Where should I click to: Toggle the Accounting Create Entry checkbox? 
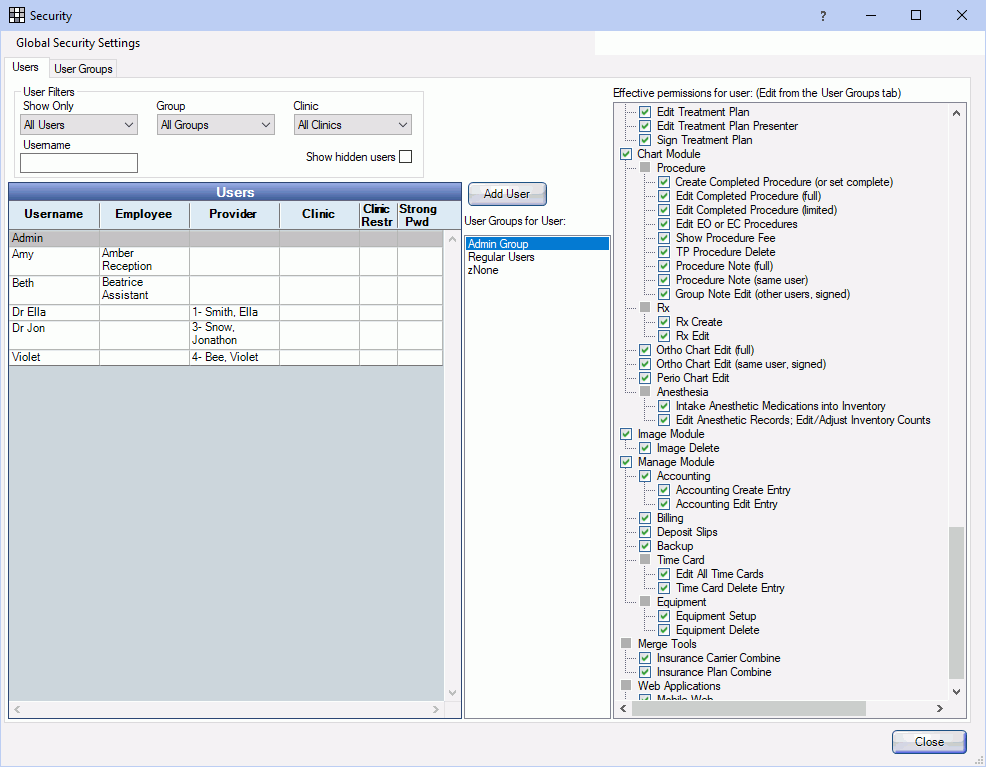point(664,490)
